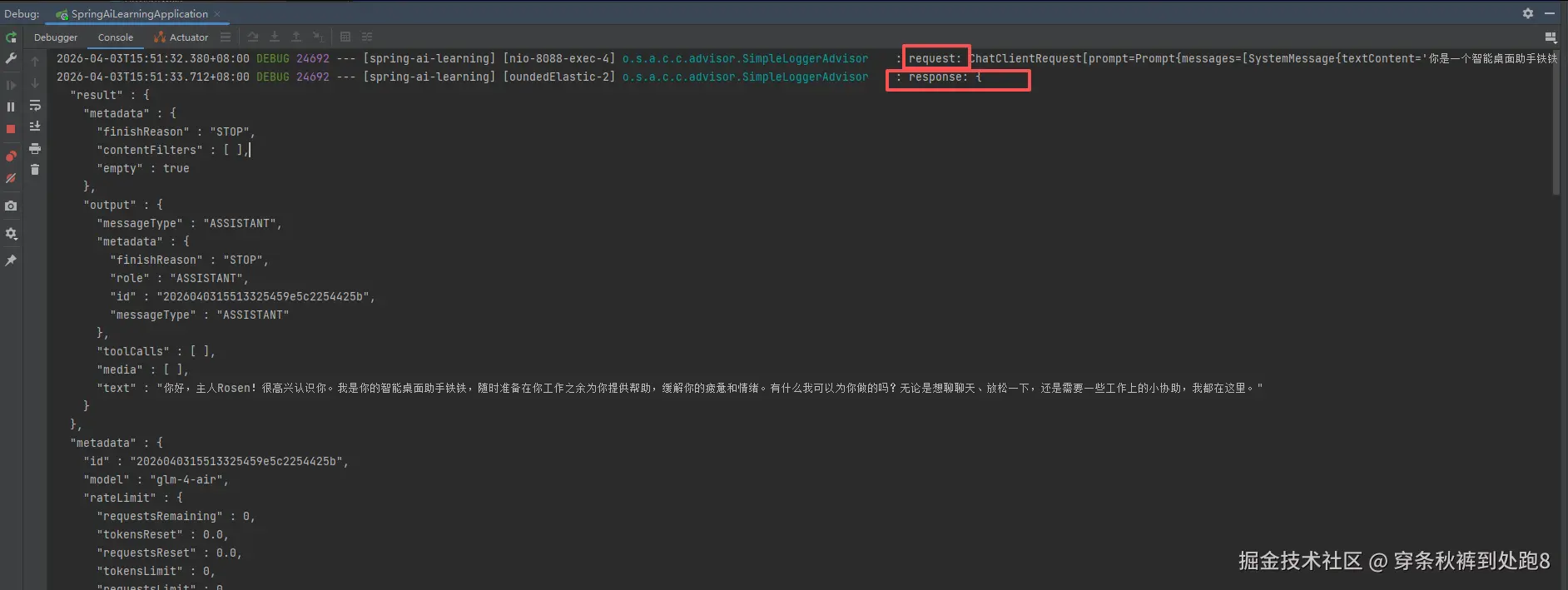The image size is (1568, 590).
Task: Click the "tokensReset" : 0.0 line
Action: 163,534
